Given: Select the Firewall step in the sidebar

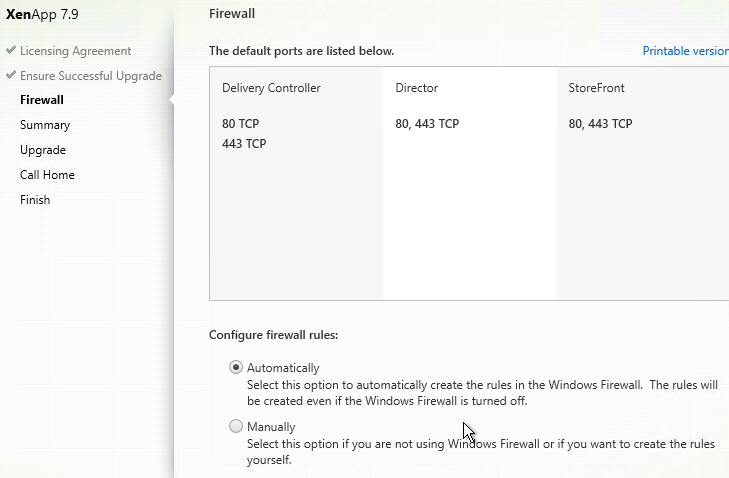Looking at the screenshot, I should click(42, 100).
